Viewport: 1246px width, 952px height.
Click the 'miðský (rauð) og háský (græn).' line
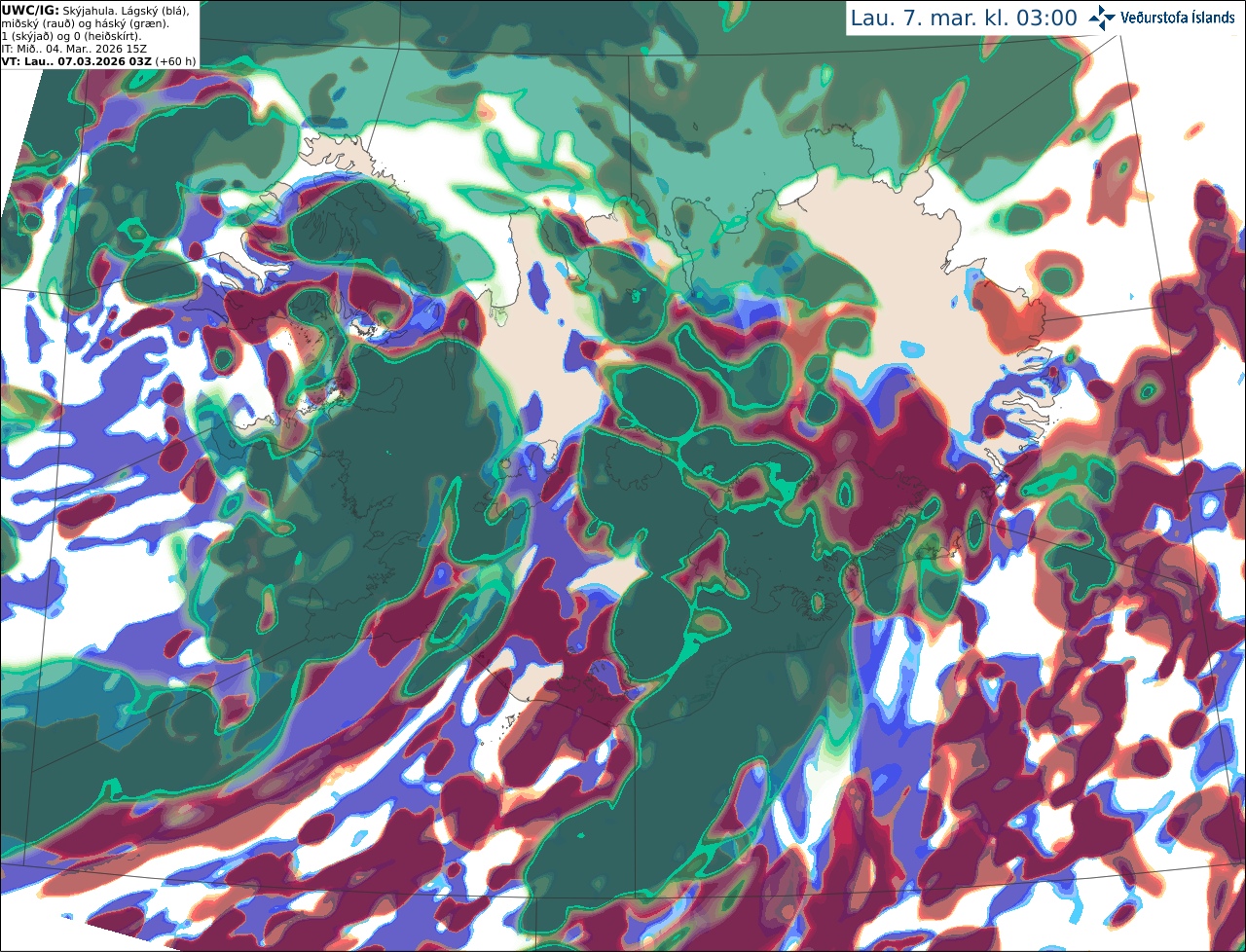tap(85, 22)
